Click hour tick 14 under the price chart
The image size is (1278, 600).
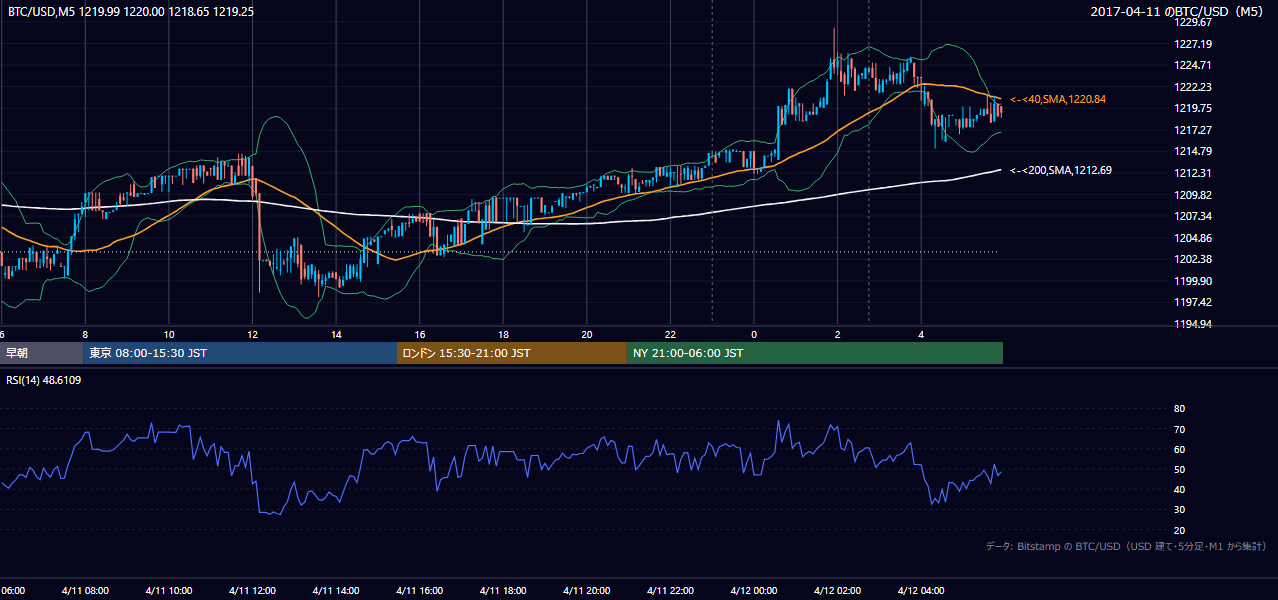336,334
